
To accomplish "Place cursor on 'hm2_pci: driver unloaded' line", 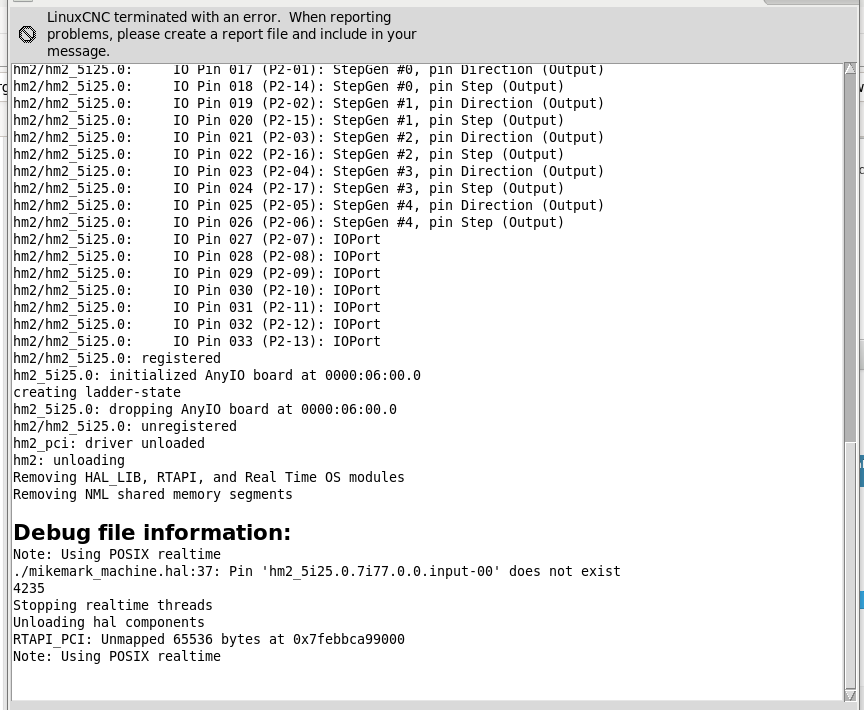I will pyautogui.click(x=109, y=443).
